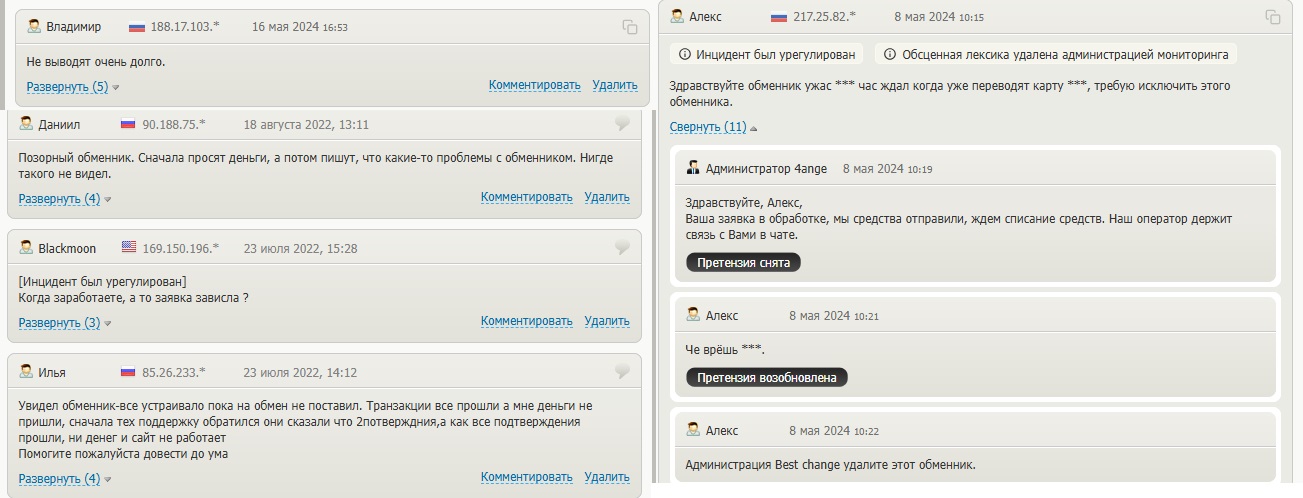
Task: Click 'Удалить' on Илья's review
Action: click(606, 478)
